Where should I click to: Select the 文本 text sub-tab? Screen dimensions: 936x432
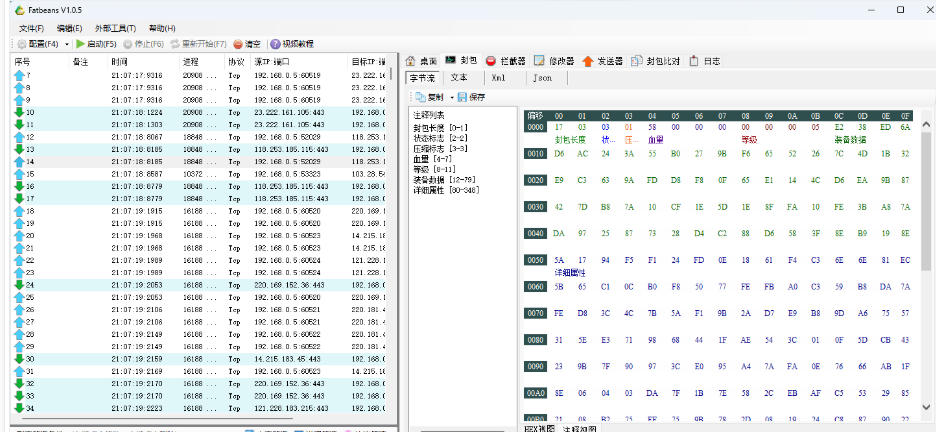pos(459,78)
